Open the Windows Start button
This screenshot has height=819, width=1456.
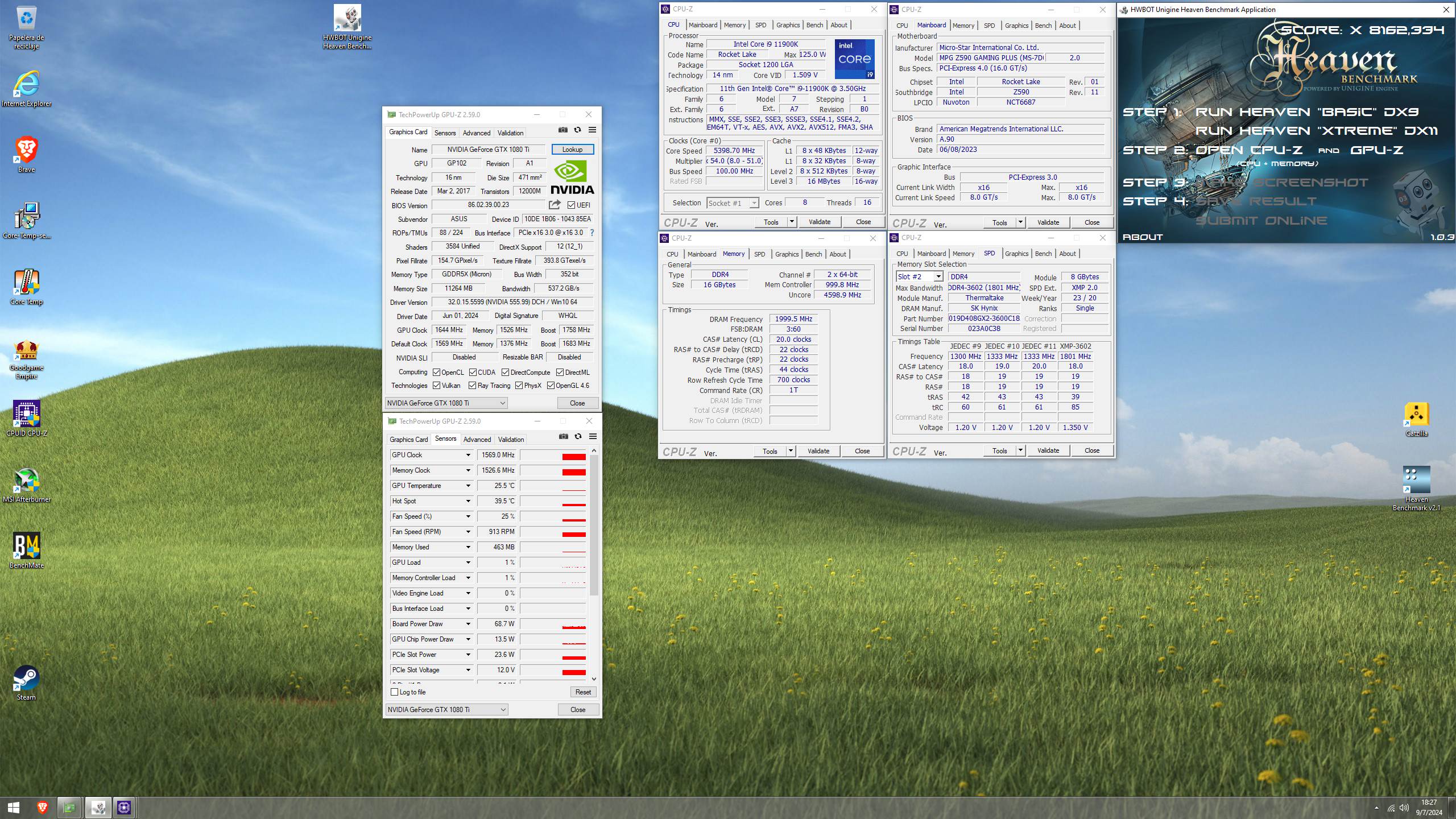click(14, 808)
